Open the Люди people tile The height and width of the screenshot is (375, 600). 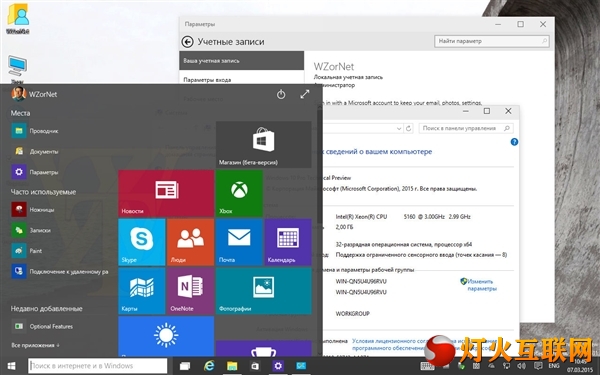coord(190,242)
